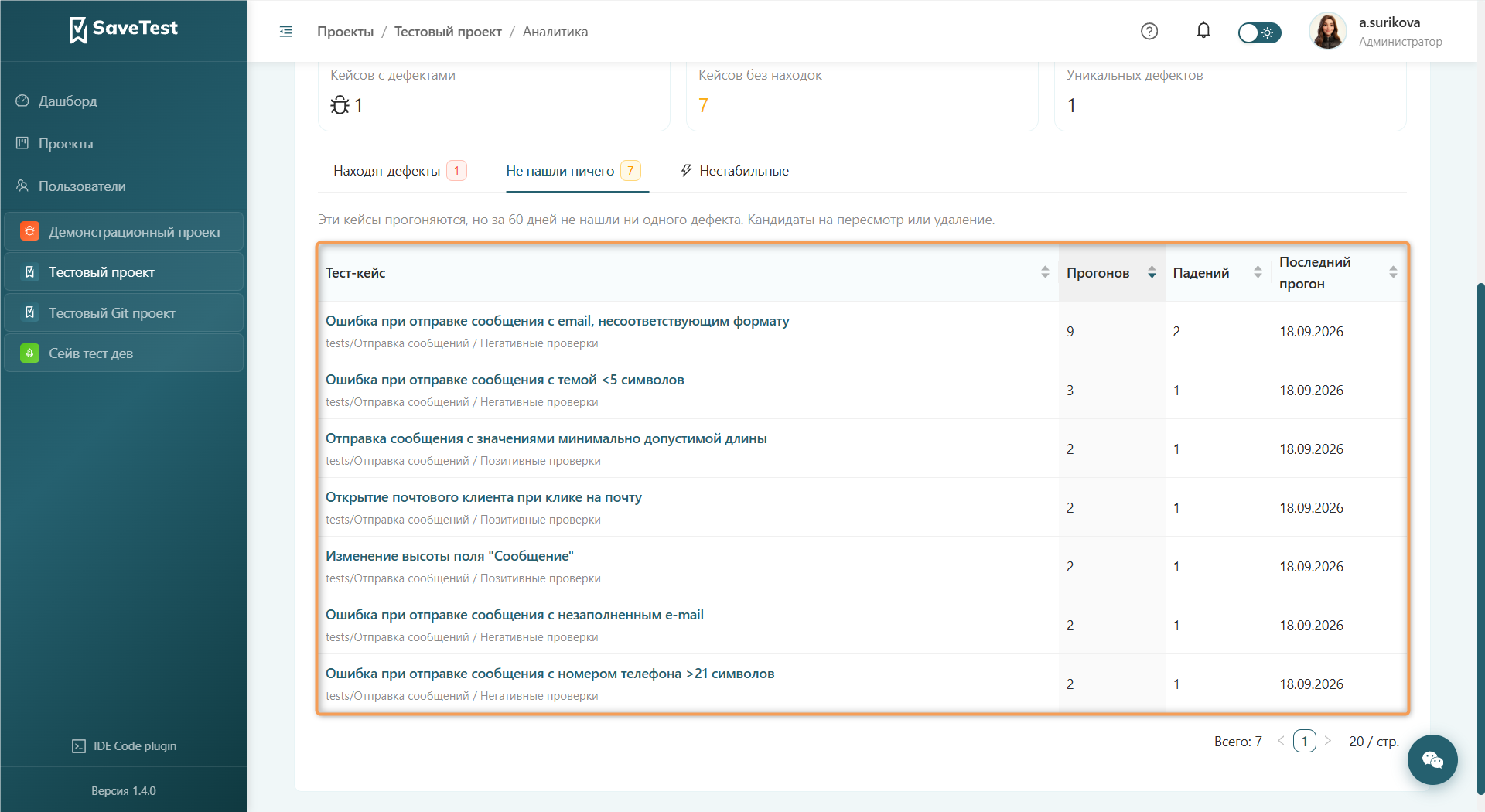Click the IDE Code plugin terminal icon
1485x812 pixels.
[x=79, y=746]
